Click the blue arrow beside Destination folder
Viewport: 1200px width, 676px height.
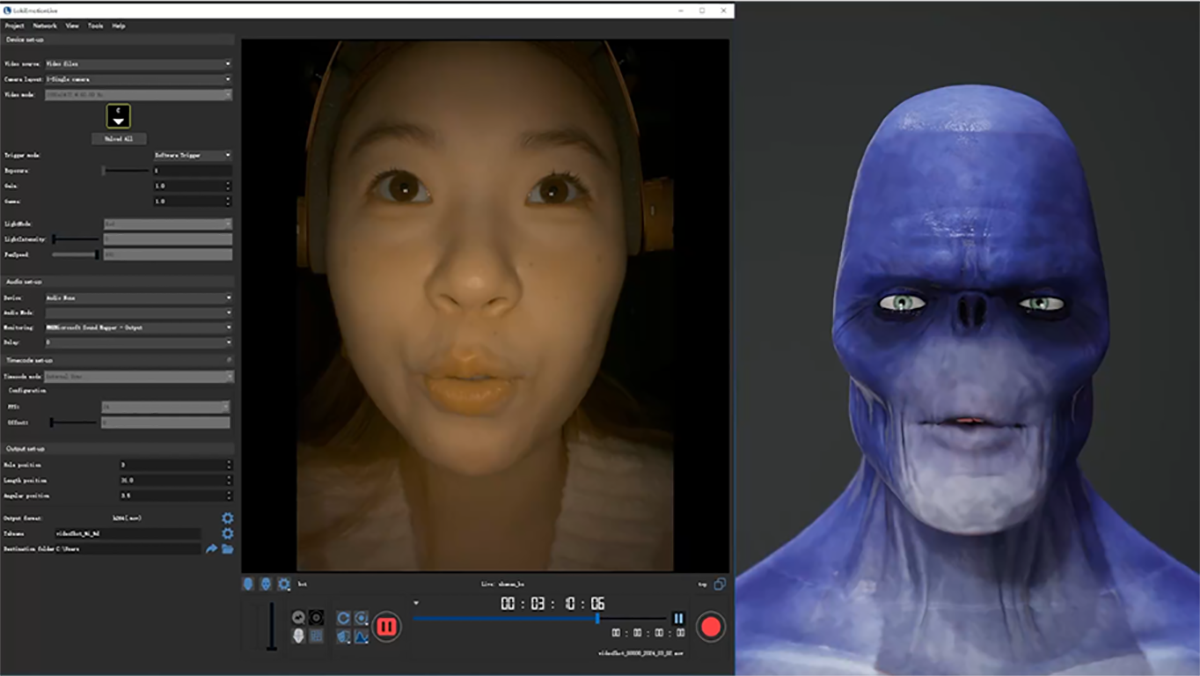(212, 549)
